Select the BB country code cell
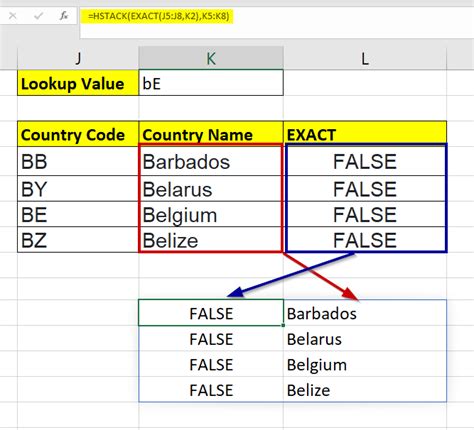The image size is (474, 430). [78, 161]
